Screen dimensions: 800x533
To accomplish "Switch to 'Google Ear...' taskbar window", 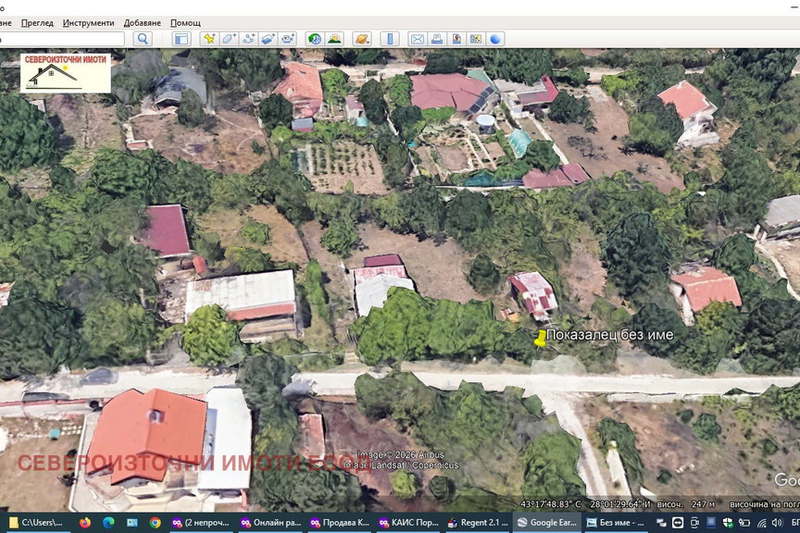I will point(547,523).
